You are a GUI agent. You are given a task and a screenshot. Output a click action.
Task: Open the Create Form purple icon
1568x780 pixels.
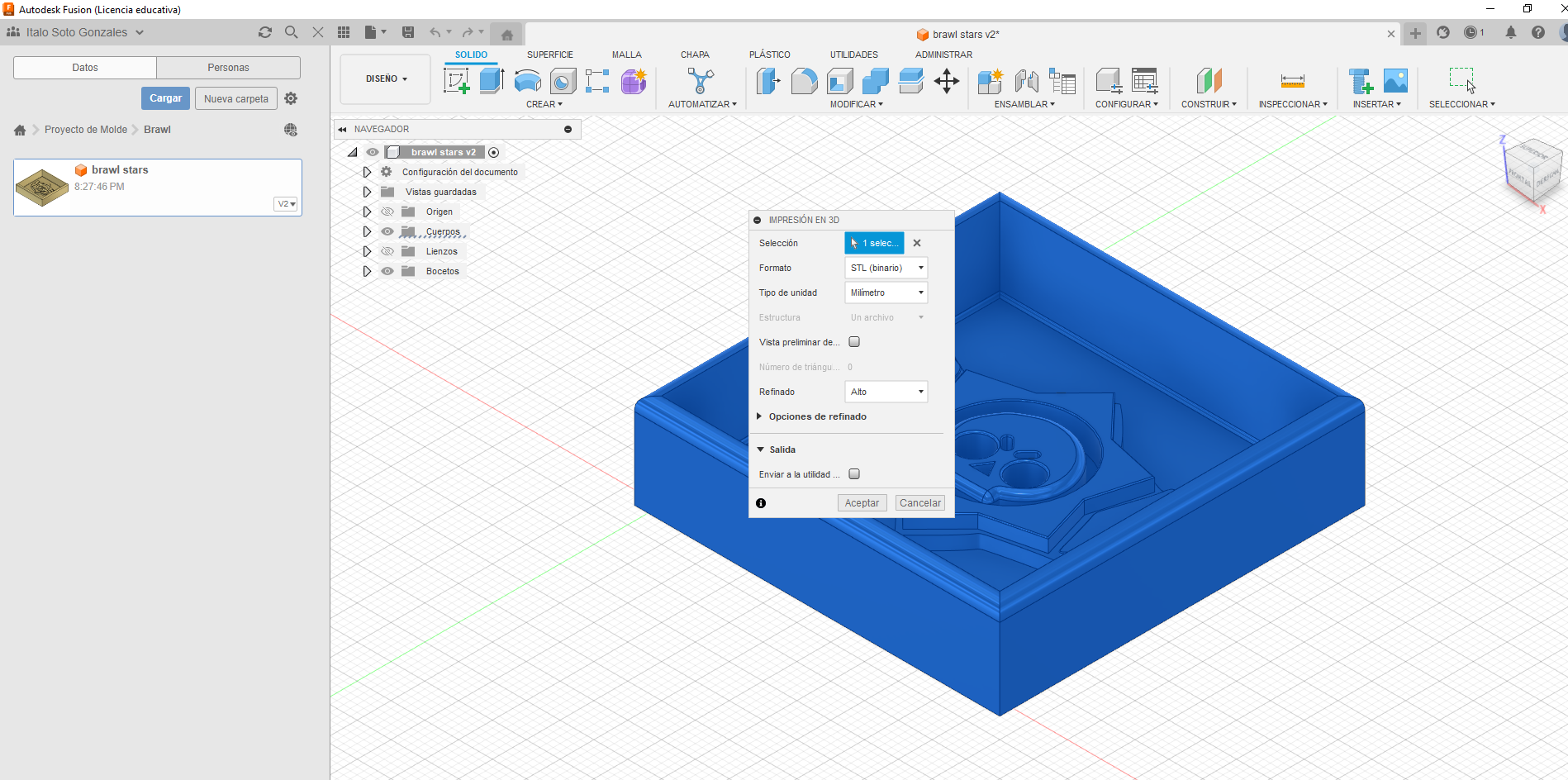(x=634, y=81)
